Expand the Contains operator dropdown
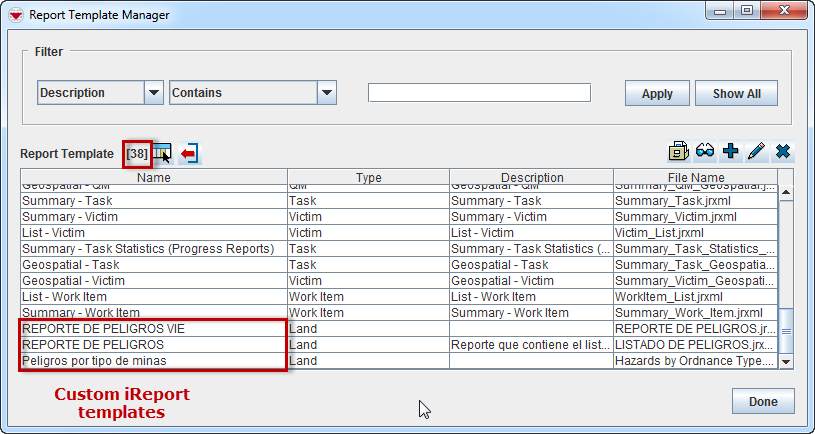815x434 pixels. [x=326, y=93]
